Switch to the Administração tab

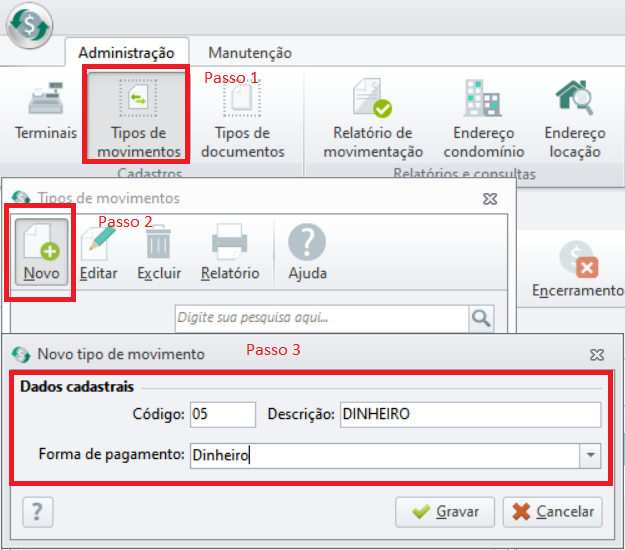click(x=126, y=53)
